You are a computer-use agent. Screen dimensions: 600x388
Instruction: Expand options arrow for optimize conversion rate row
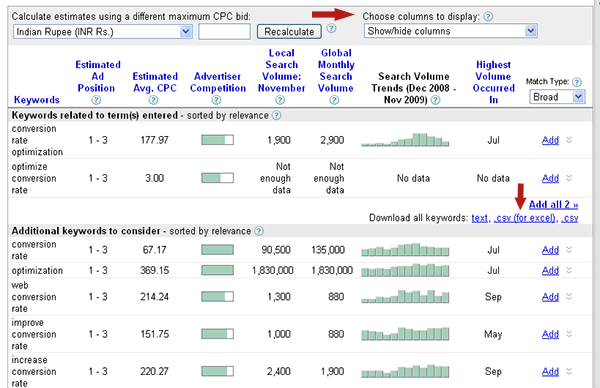coord(569,178)
